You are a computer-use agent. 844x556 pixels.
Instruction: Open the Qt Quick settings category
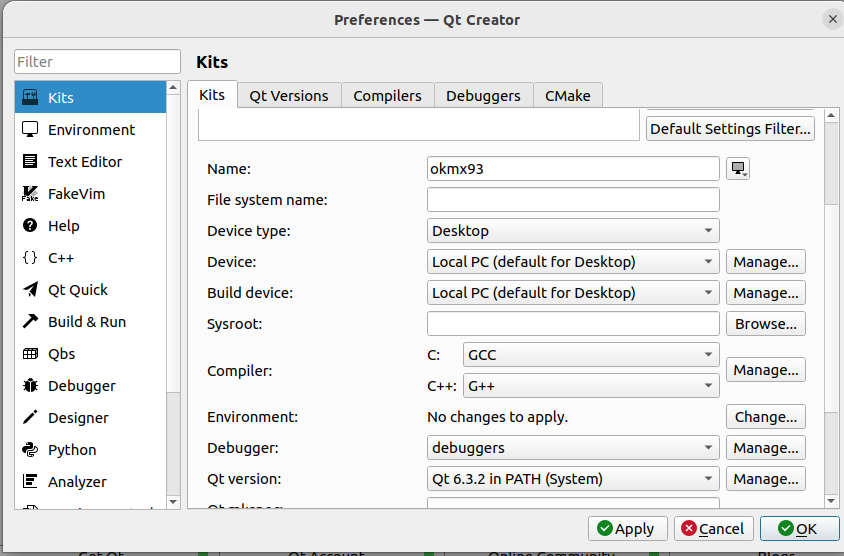click(x=77, y=290)
